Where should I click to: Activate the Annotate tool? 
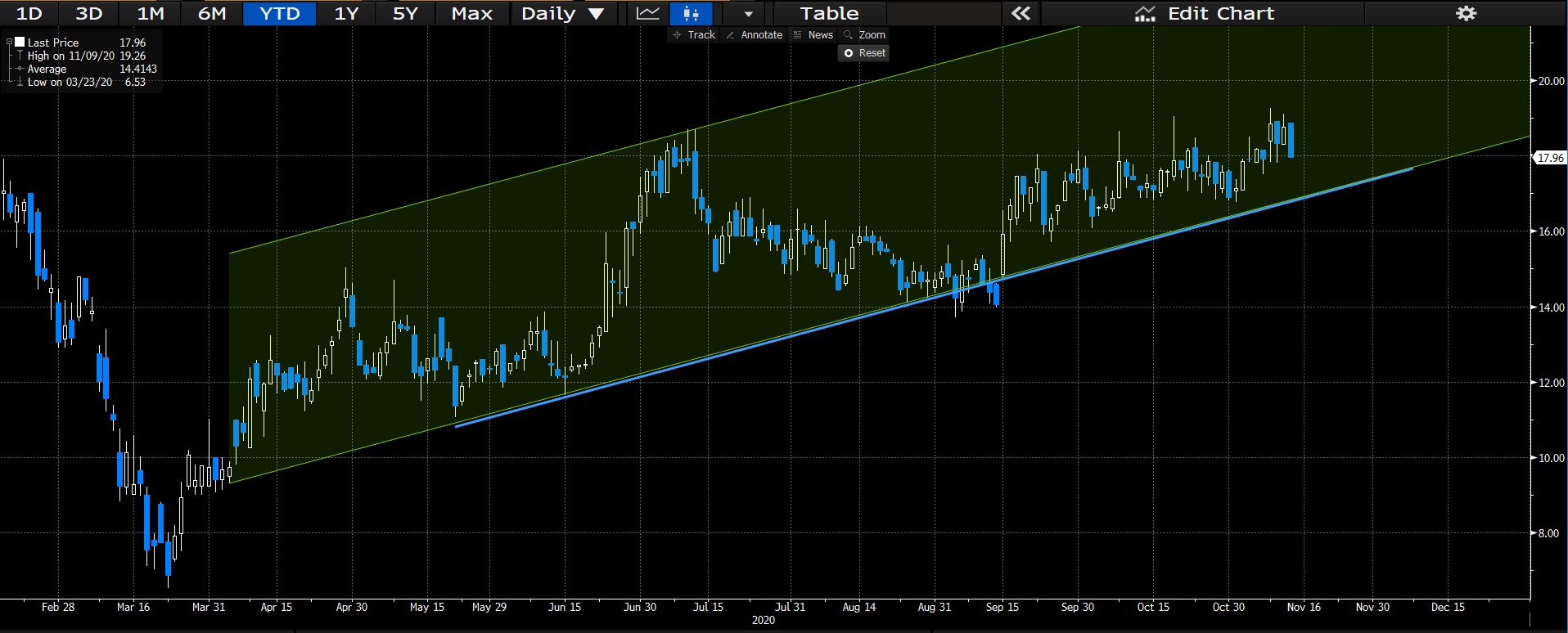point(754,34)
